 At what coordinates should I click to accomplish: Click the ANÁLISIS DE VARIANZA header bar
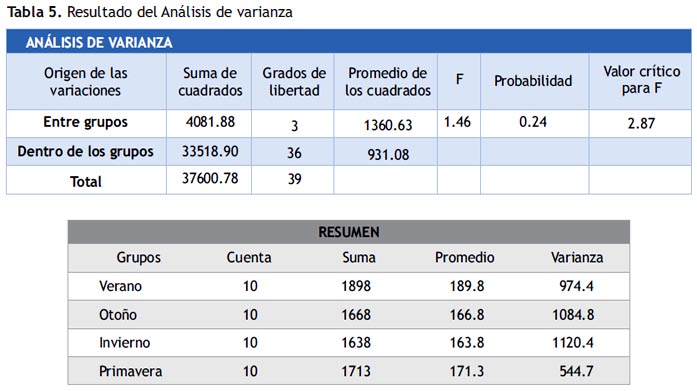(349, 41)
